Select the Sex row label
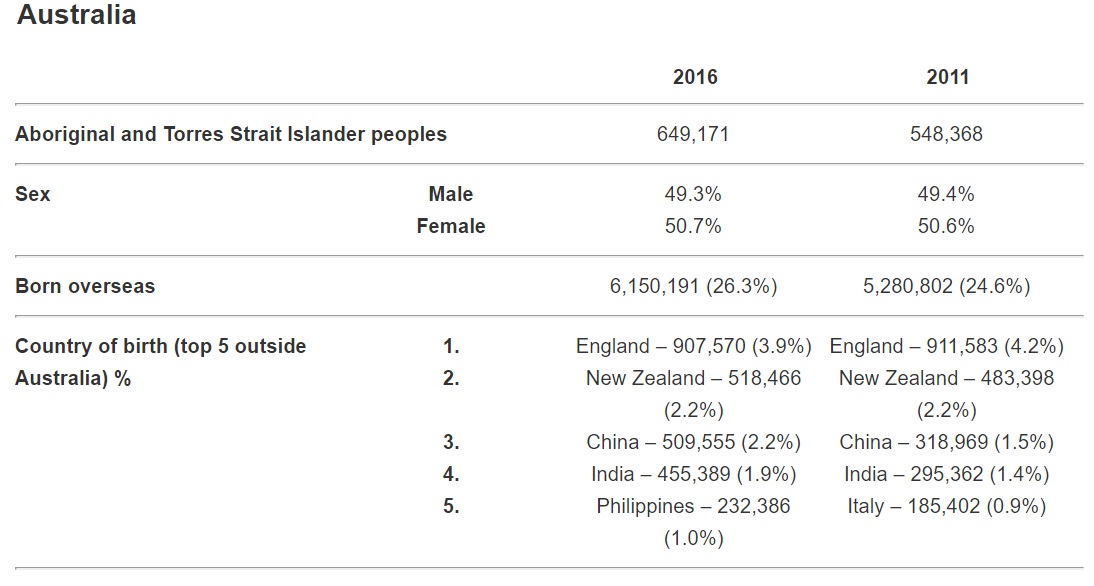The height and width of the screenshot is (586, 1094). coord(32,194)
